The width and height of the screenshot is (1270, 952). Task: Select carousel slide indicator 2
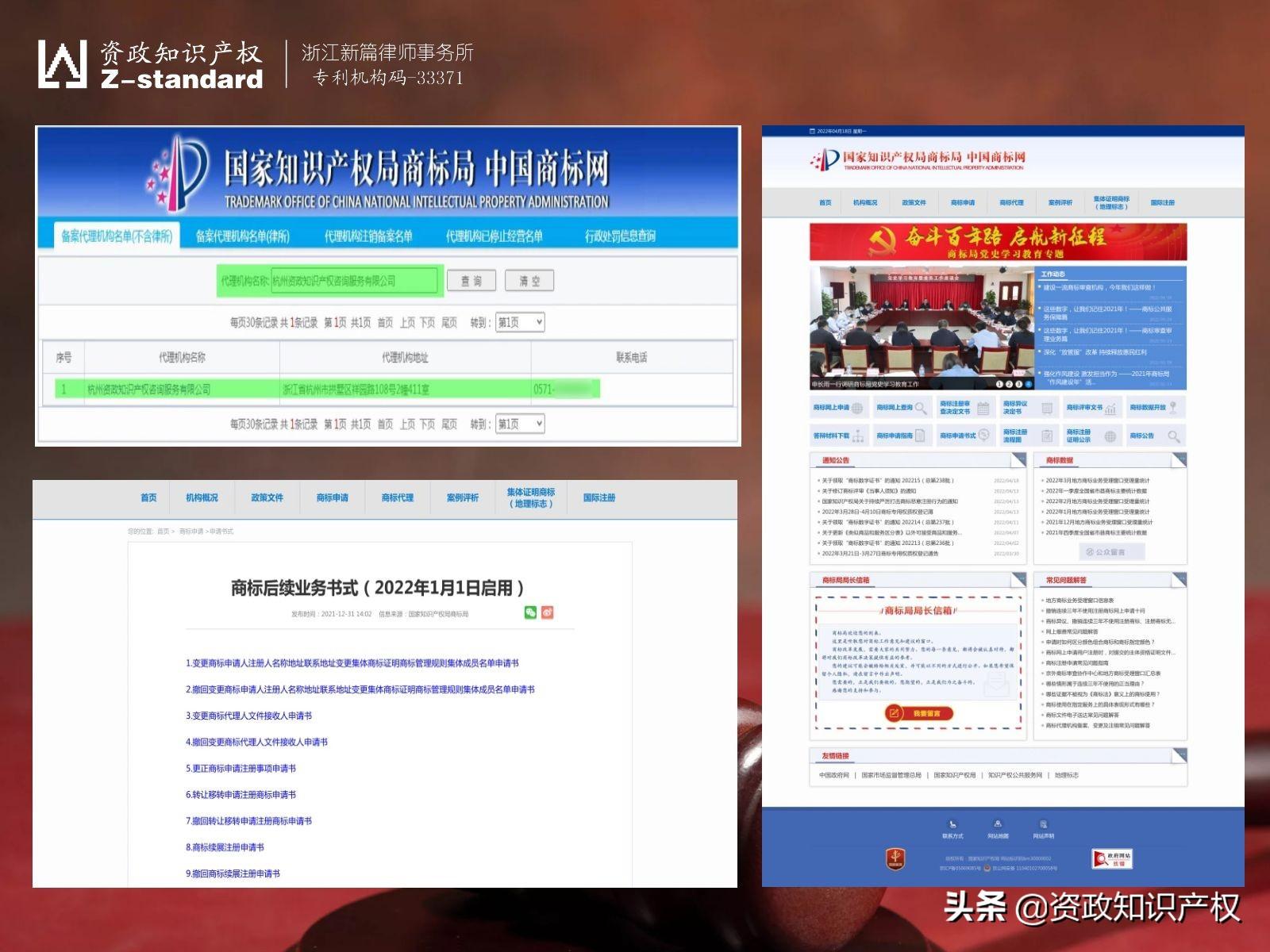1009,384
